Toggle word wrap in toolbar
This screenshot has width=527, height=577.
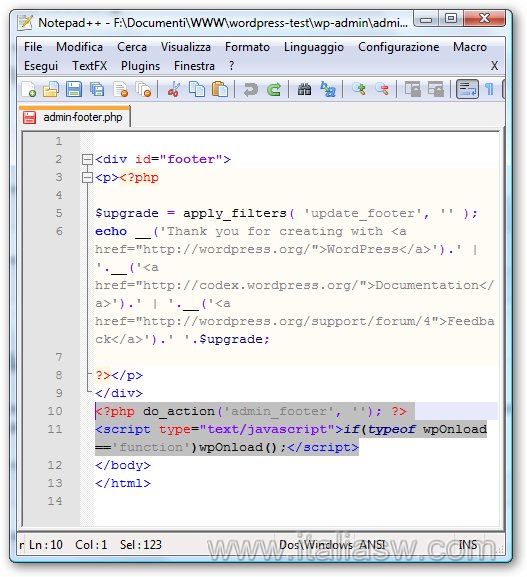coord(467,89)
